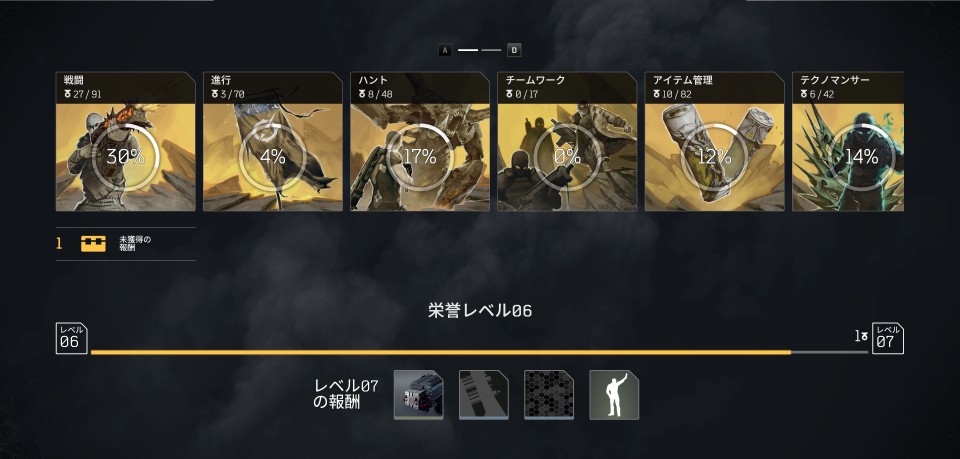This screenshot has width=960, height=459.
Task: Click the レベル07の報酬 label
Action: [x=347, y=395]
